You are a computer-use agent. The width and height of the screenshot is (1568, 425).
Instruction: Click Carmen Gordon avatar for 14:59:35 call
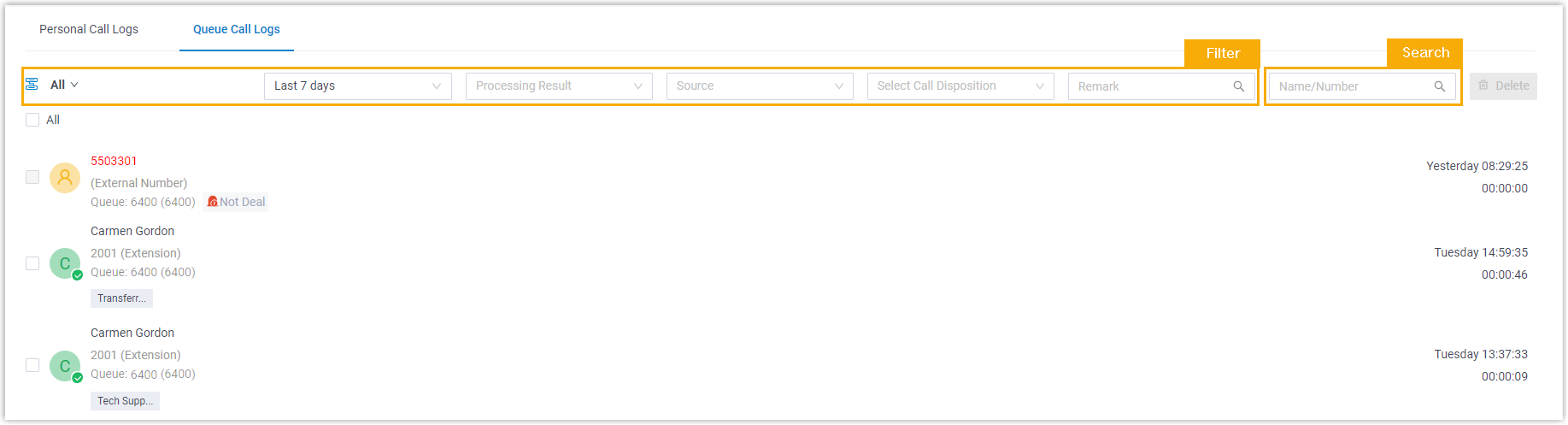coord(65,263)
